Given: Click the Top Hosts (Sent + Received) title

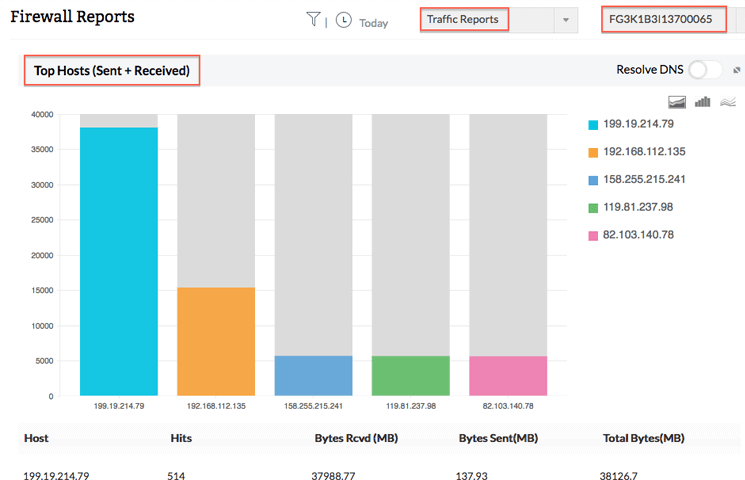Looking at the screenshot, I should coord(112,70).
